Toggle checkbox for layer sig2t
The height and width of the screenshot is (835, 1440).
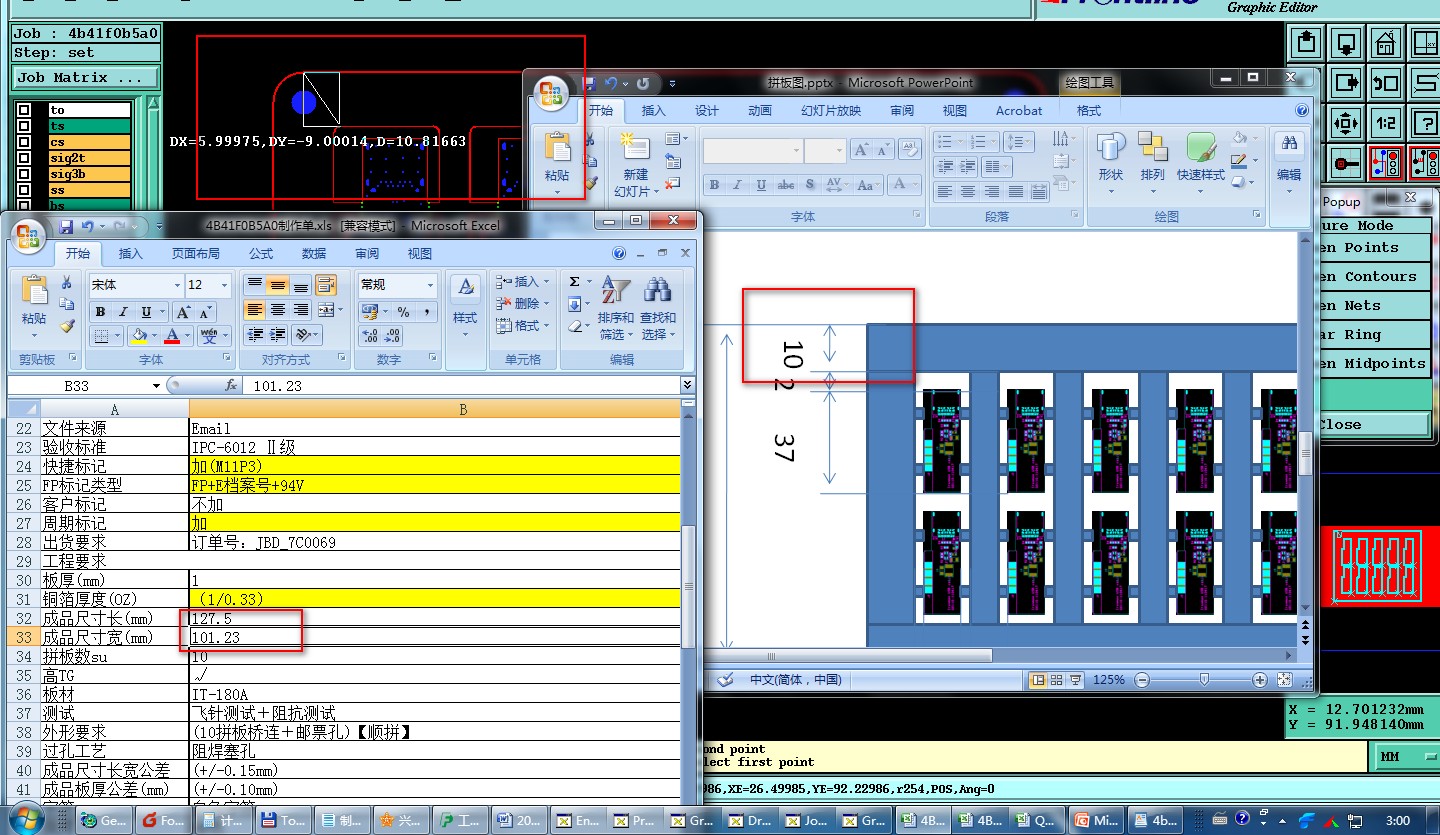tap(24, 158)
